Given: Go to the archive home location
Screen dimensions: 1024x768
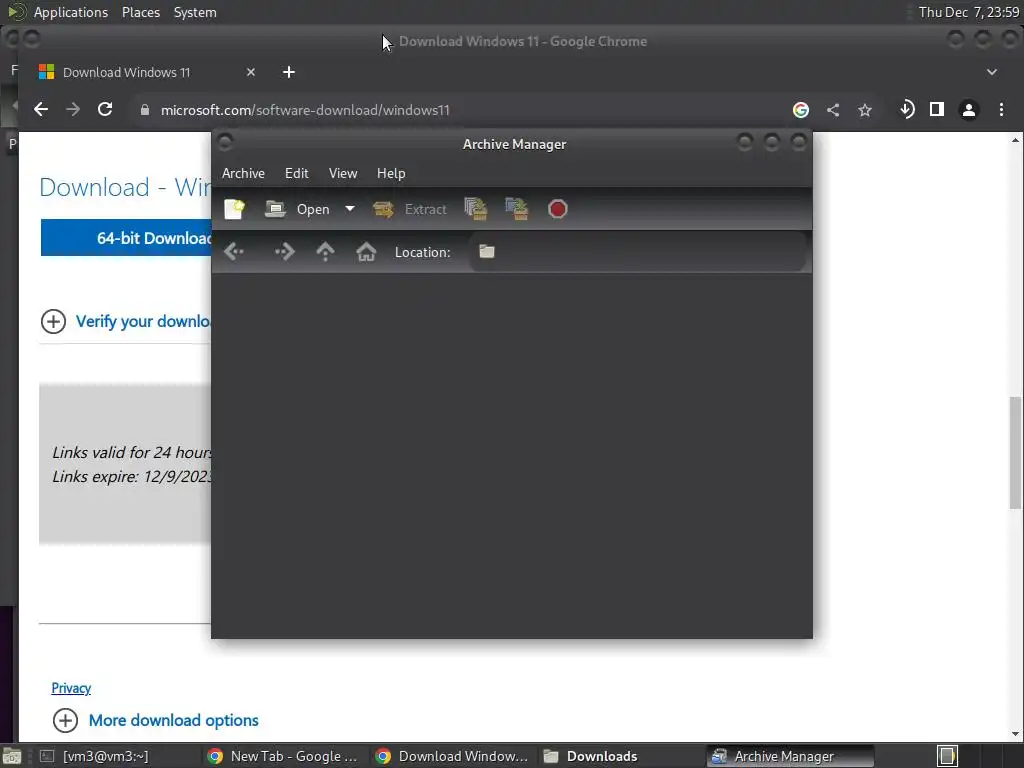Looking at the screenshot, I should (x=366, y=251).
